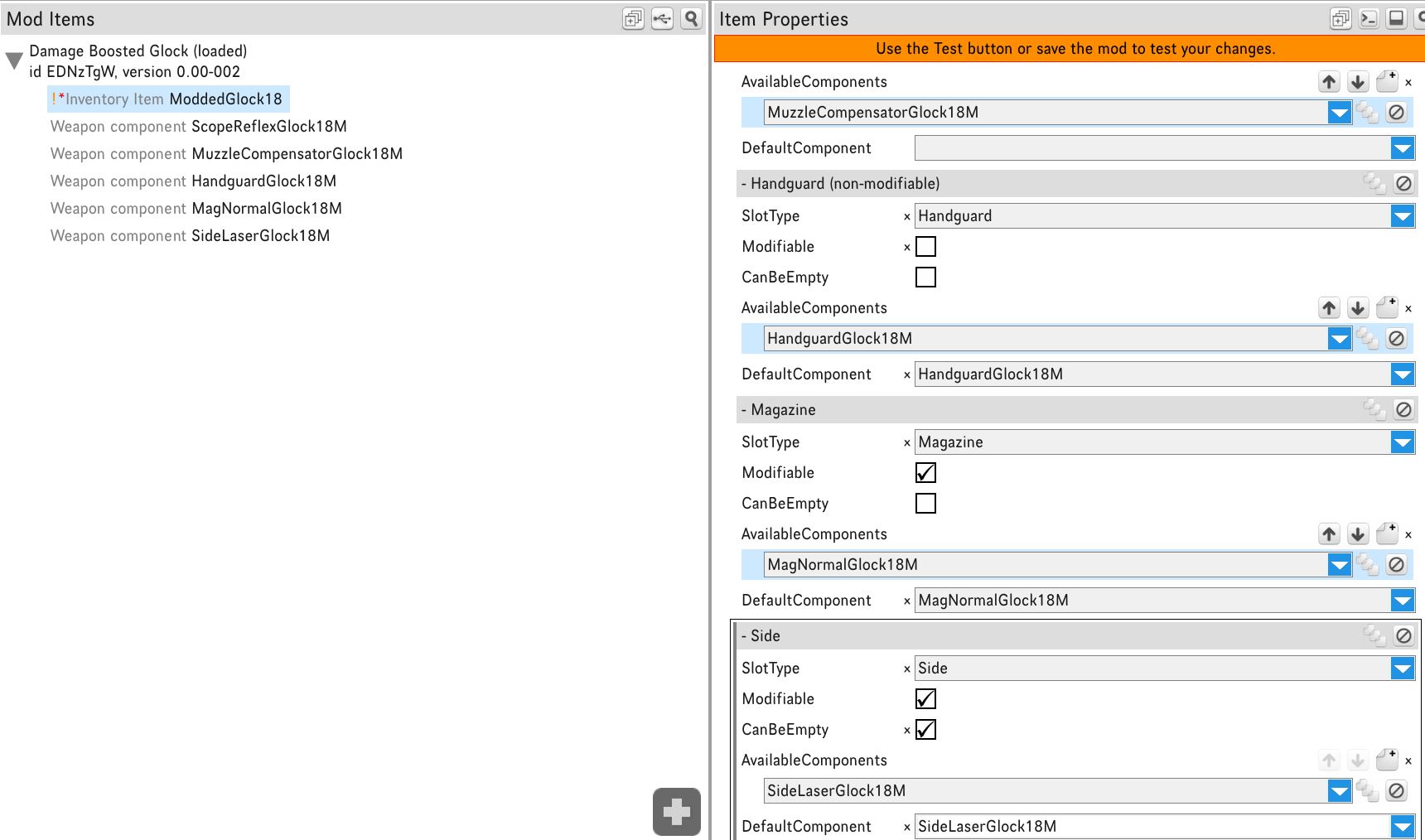Collapse the Magazine section header
The height and width of the screenshot is (840, 1425).
[x=744, y=409]
